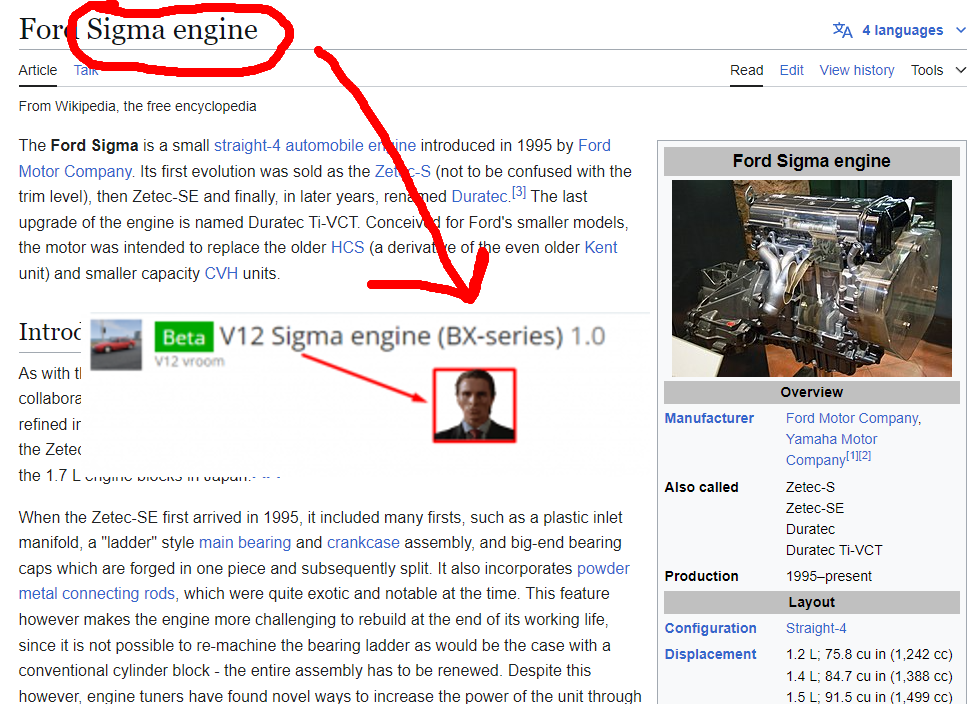Open the Duratec link
This screenshot has width=978, height=704.
(480, 196)
